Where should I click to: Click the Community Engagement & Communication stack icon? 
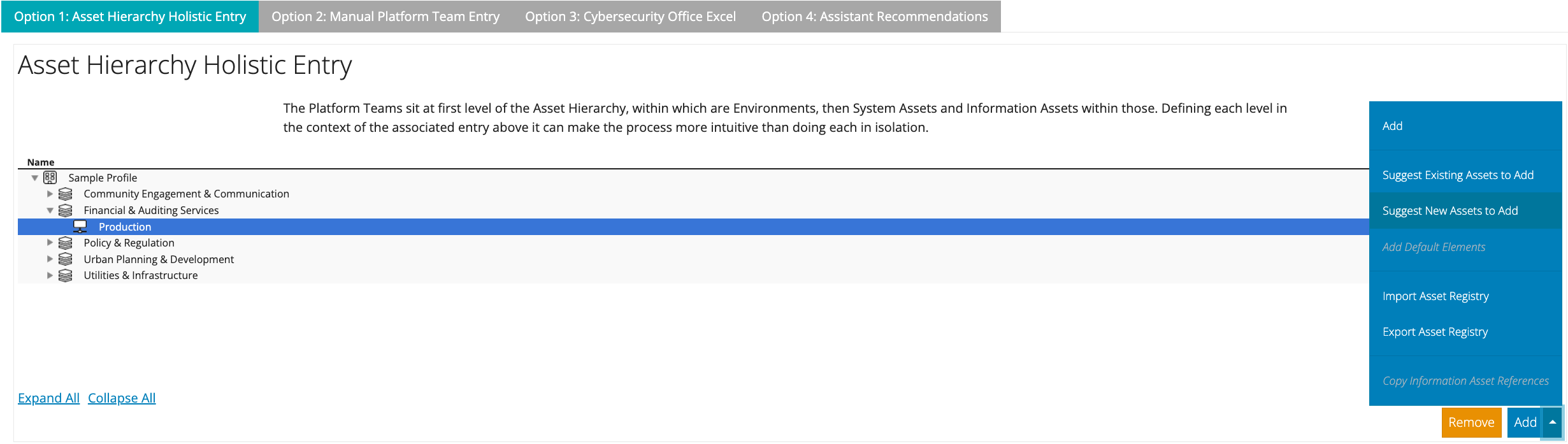point(65,194)
